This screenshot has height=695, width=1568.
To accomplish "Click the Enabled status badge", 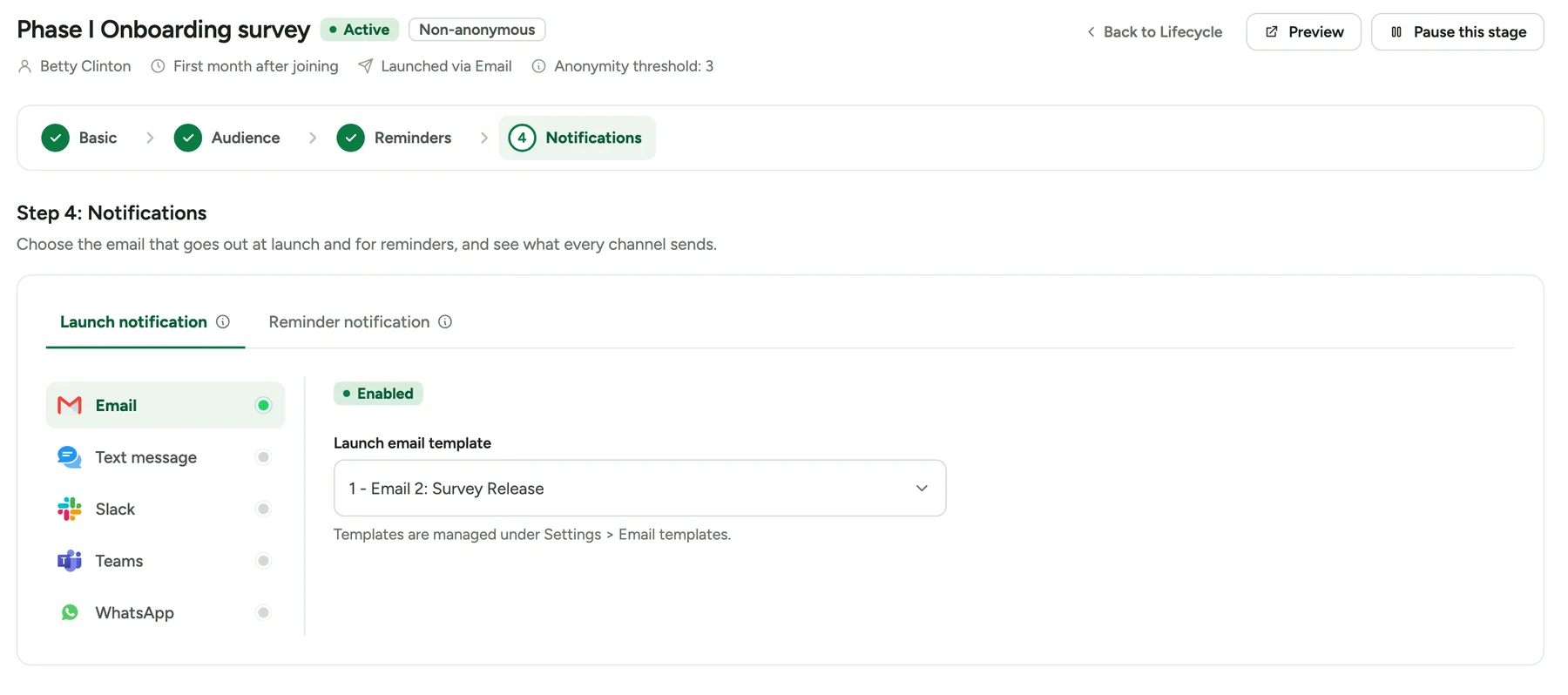I will tap(378, 394).
